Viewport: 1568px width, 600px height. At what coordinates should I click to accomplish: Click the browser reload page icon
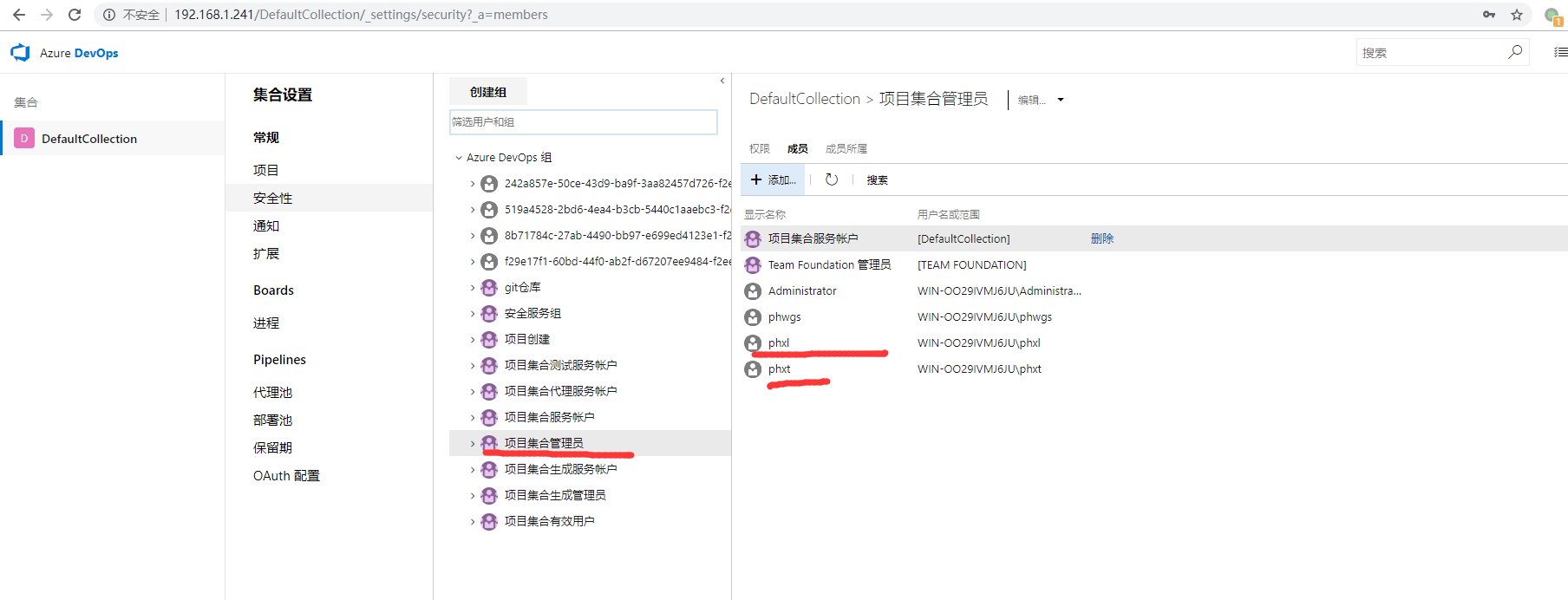(75, 15)
